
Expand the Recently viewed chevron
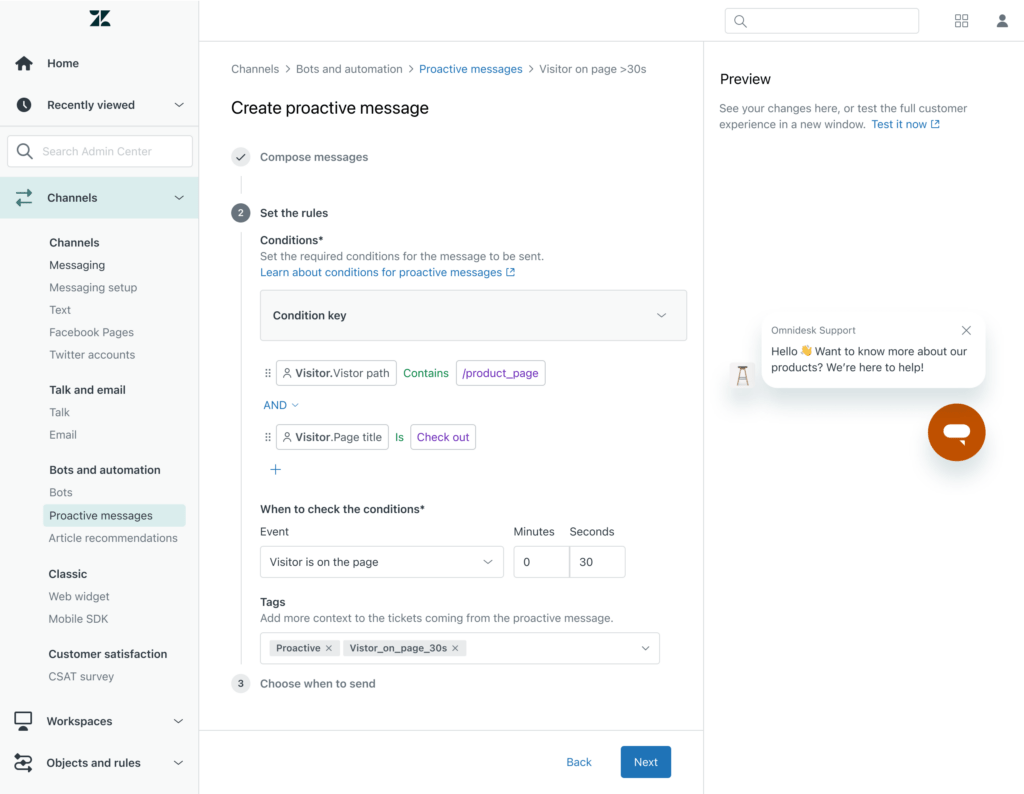coord(179,105)
